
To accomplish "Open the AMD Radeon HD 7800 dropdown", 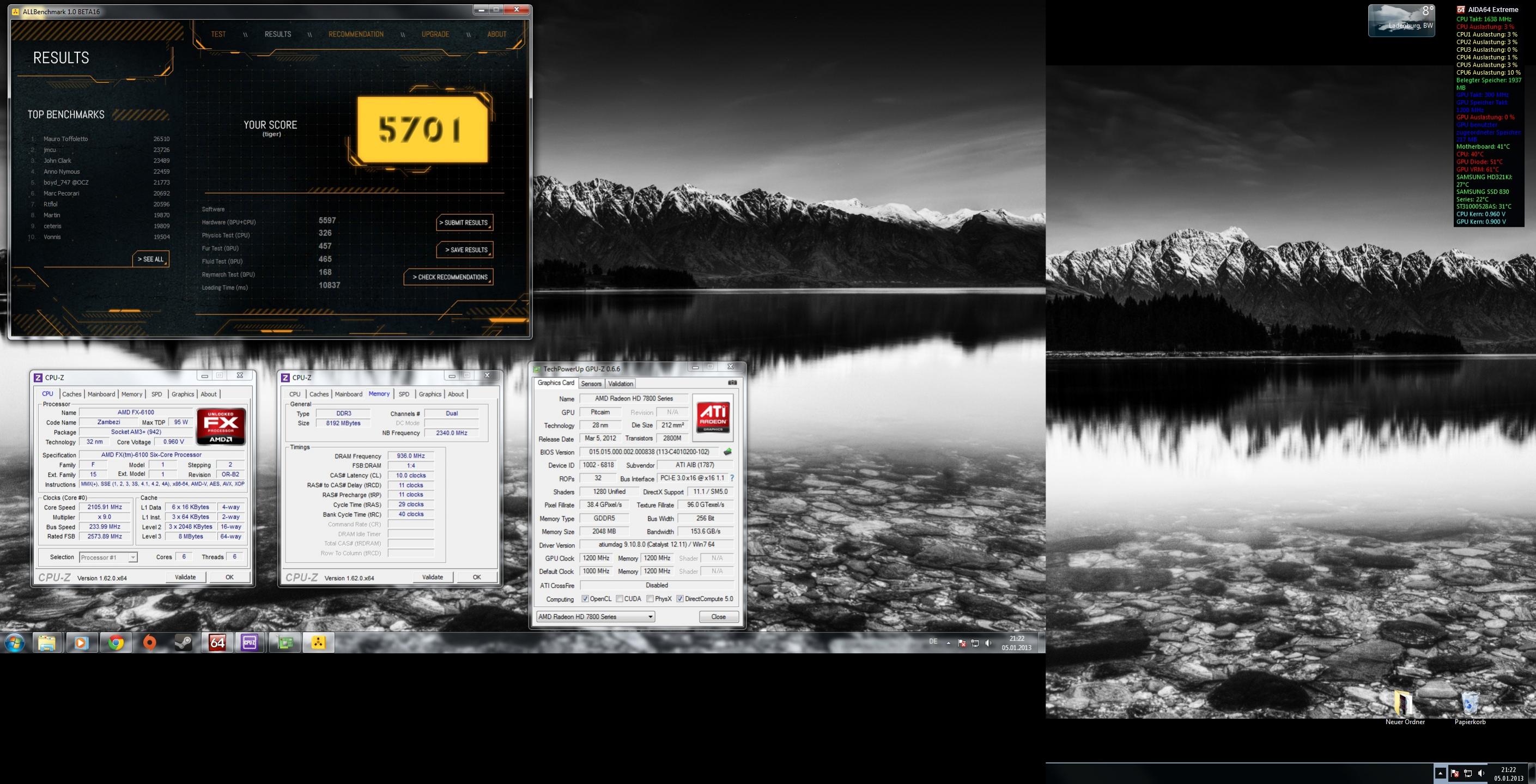I will point(595,617).
